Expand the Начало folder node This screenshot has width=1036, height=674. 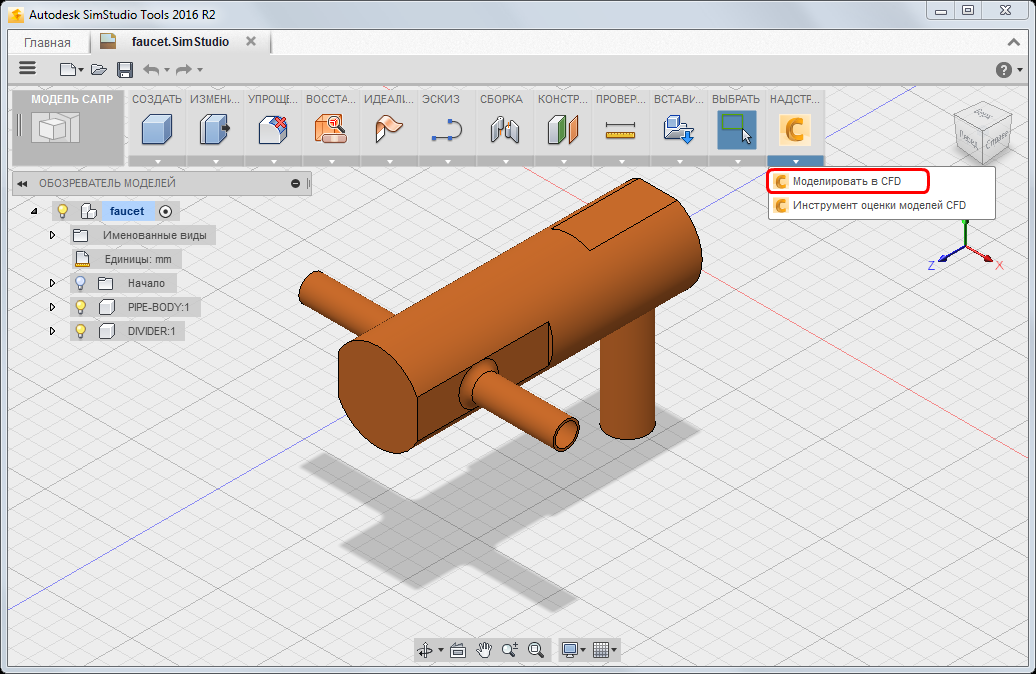click(x=52, y=283)
